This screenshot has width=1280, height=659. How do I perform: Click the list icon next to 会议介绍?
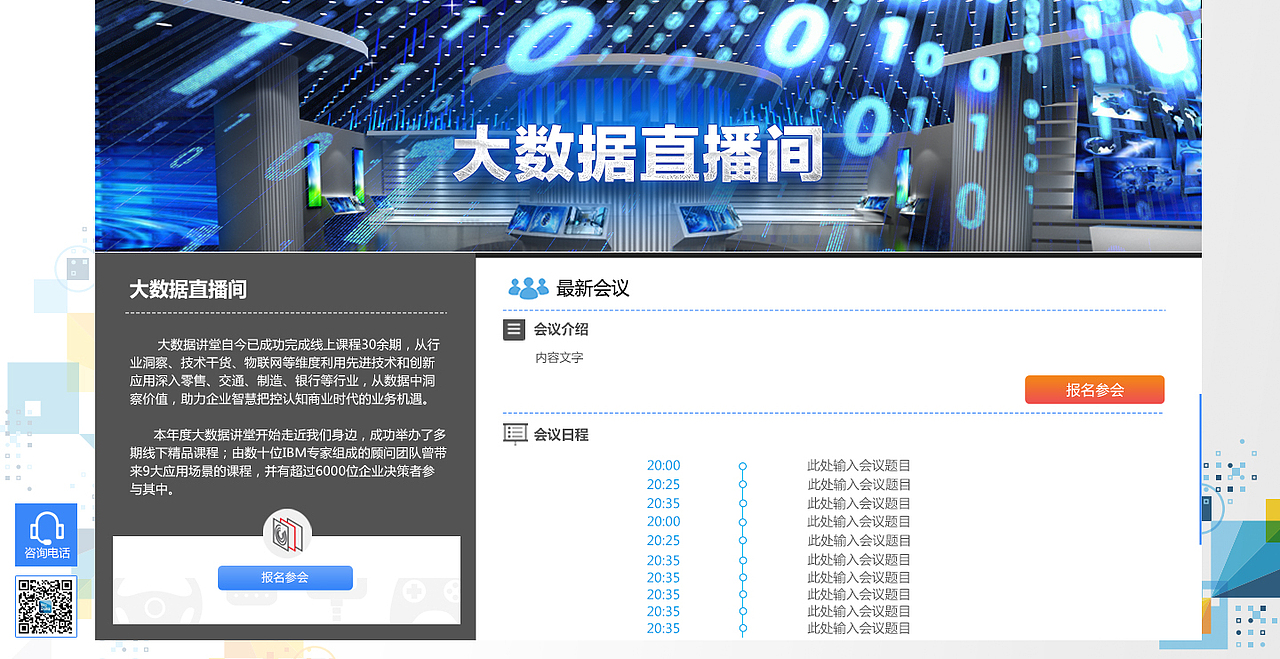[x=514, y=329]
